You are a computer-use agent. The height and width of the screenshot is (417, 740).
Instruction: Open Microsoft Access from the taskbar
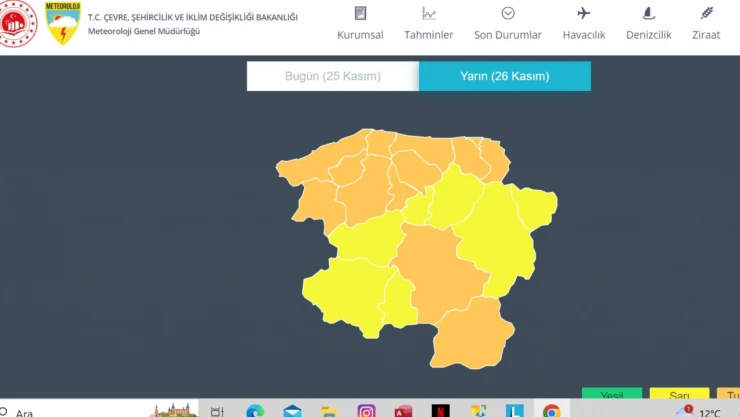tap(403, 411)
